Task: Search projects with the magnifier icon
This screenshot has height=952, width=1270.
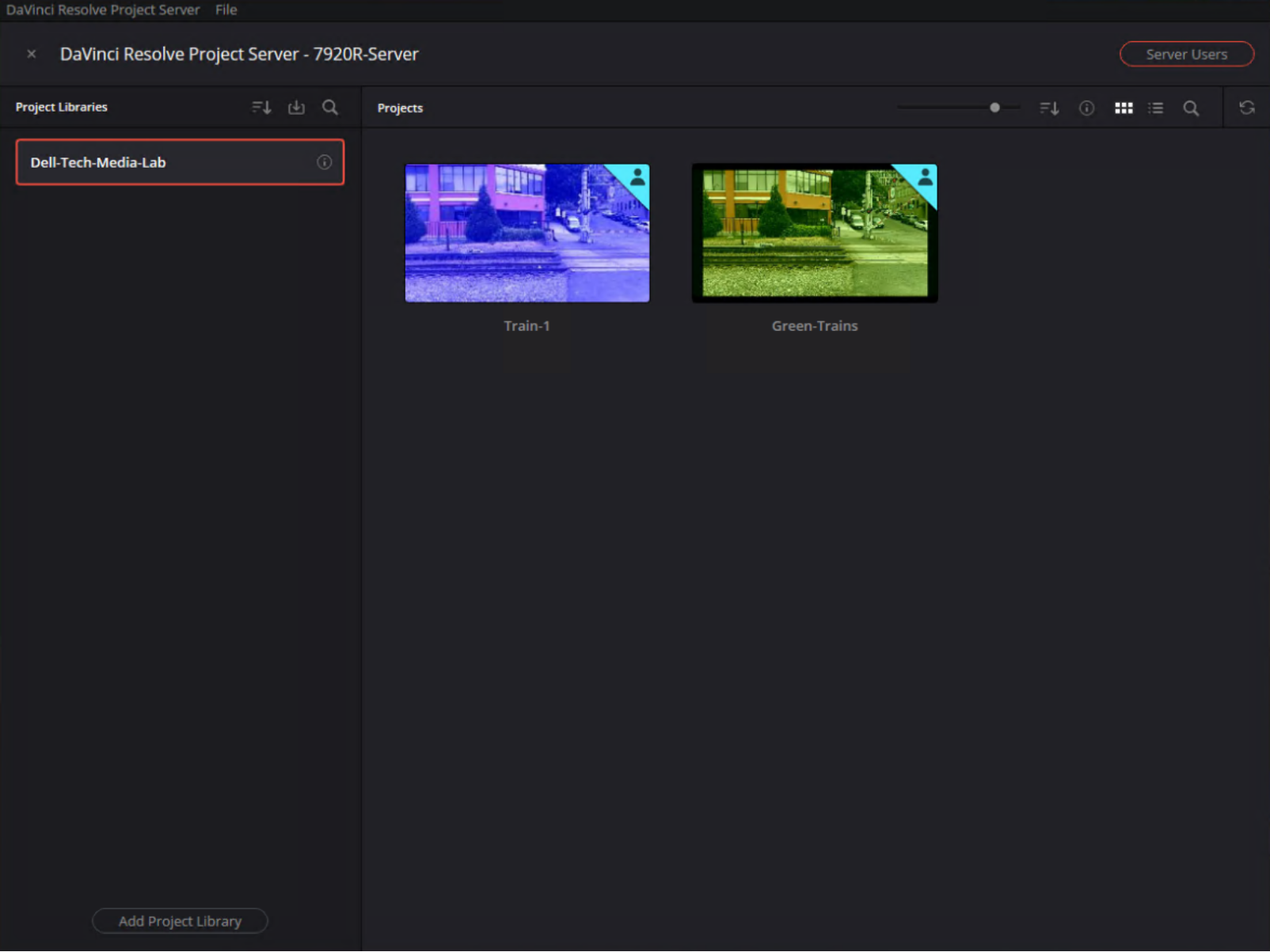Action: 1191,108
